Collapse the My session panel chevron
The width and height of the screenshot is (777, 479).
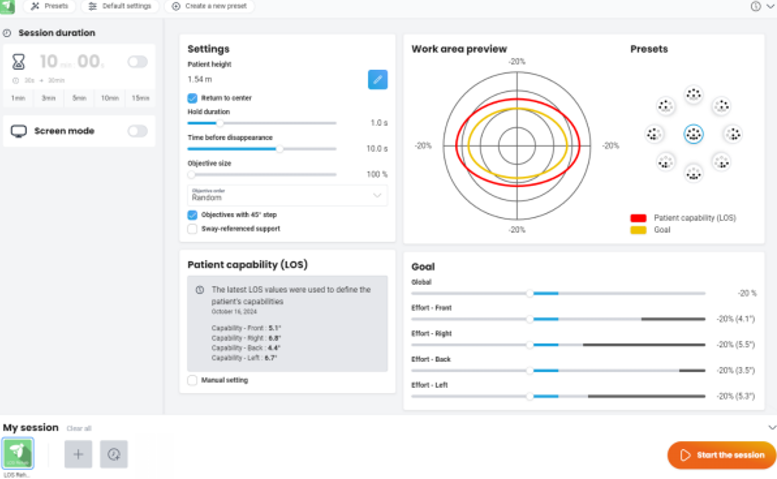(769, 427)
